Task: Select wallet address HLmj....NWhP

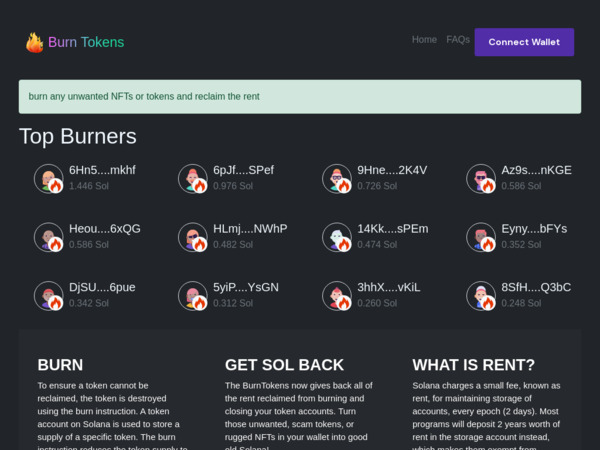Action: (x=250, y=228)
